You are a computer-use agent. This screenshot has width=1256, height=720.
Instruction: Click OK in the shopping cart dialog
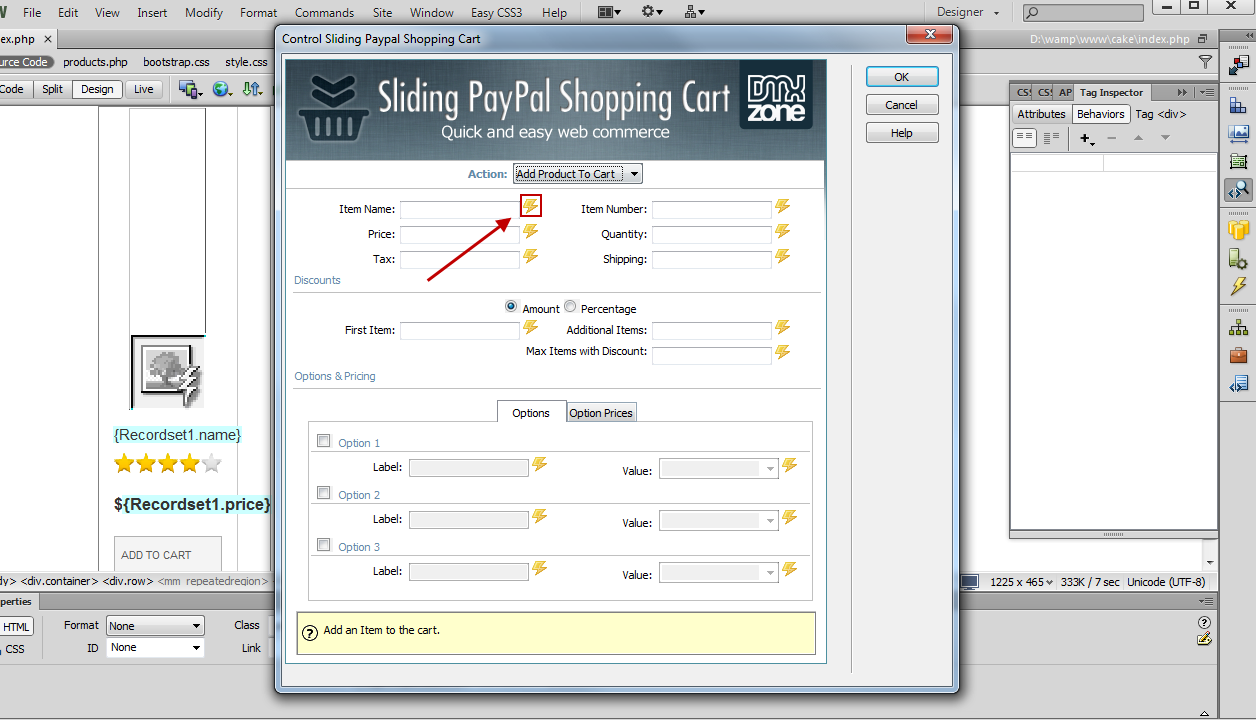click(x=902, y=77)
